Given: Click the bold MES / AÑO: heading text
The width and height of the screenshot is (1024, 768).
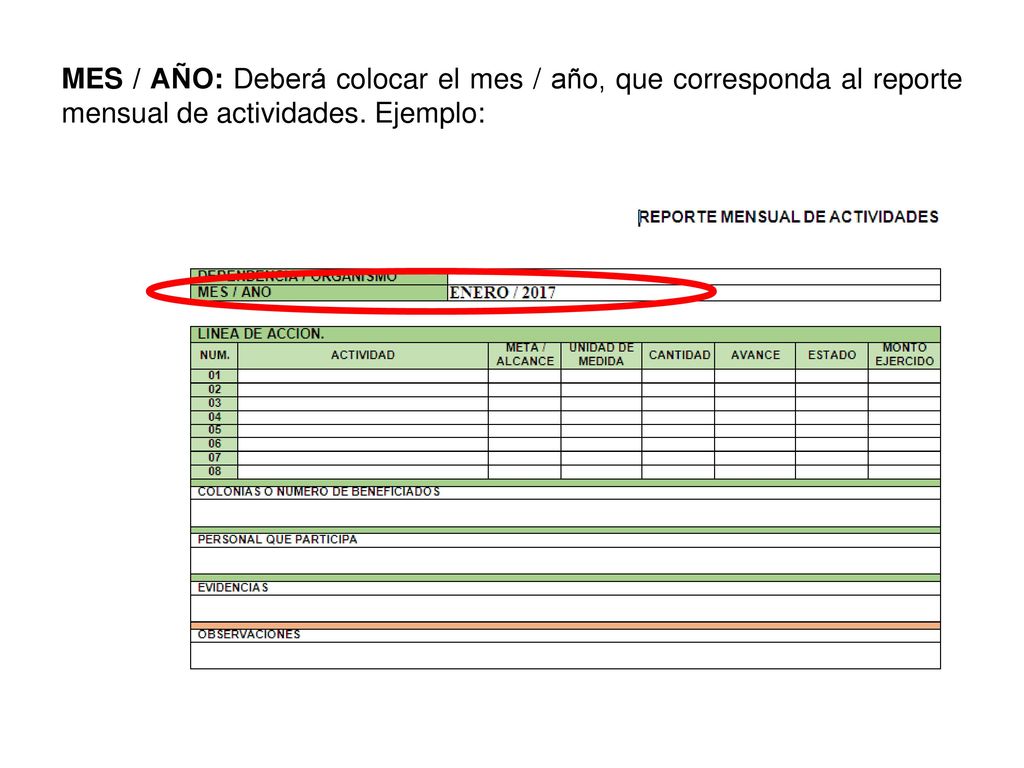Looking at the screenshot, I should [142, 79].
